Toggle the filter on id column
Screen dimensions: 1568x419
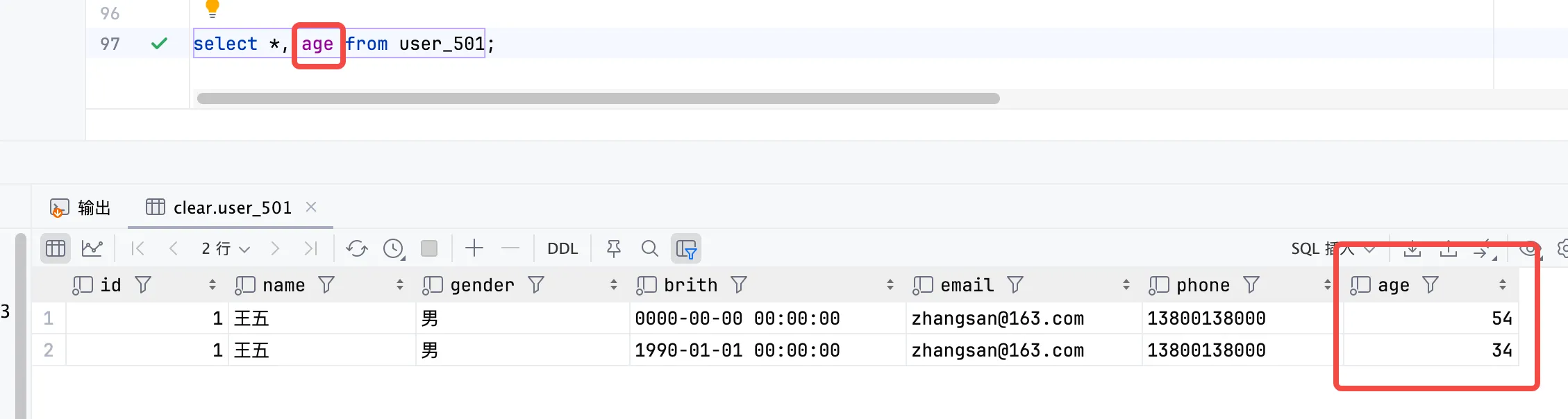[143, 285]
